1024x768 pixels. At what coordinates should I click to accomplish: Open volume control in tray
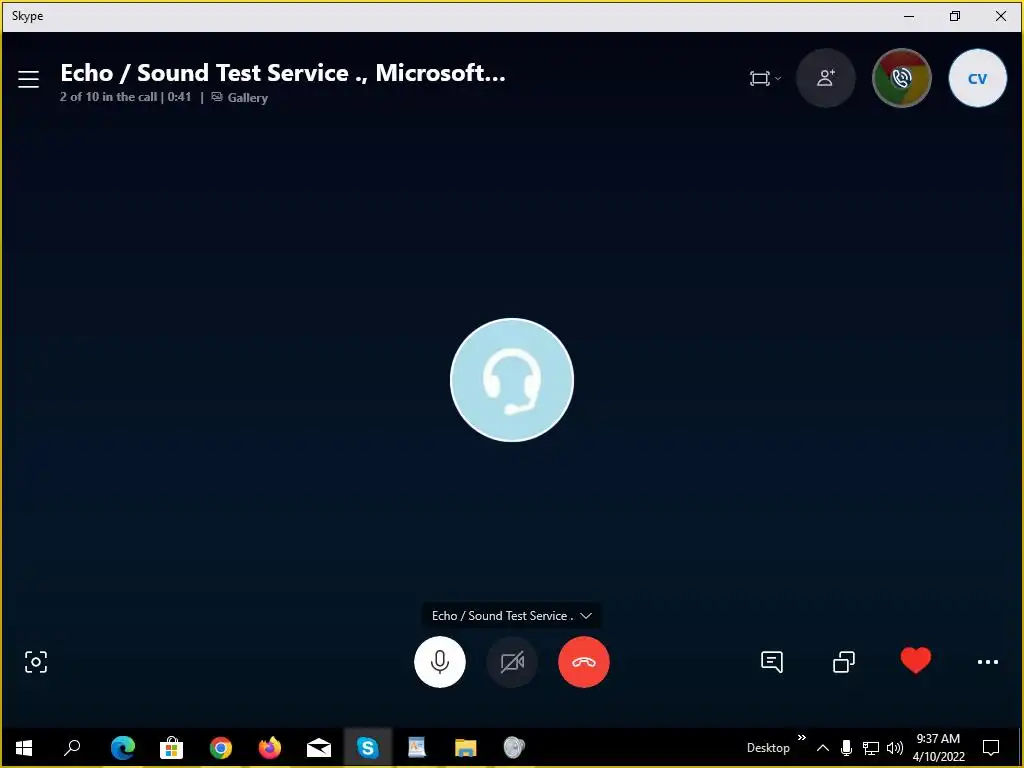(895, 748)
